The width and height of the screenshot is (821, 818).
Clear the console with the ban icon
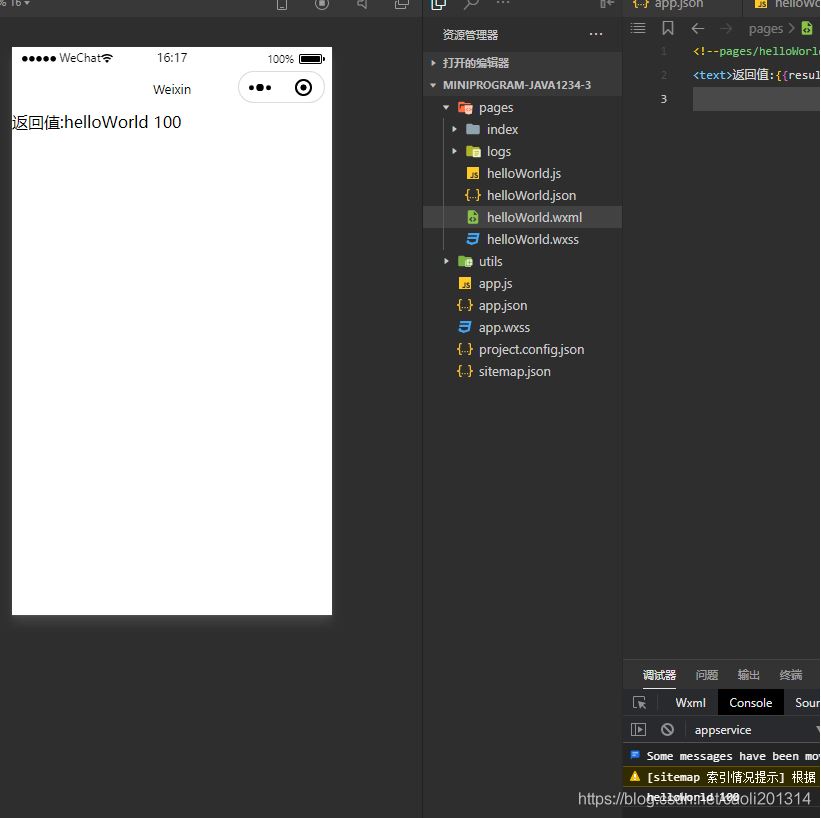667,729
